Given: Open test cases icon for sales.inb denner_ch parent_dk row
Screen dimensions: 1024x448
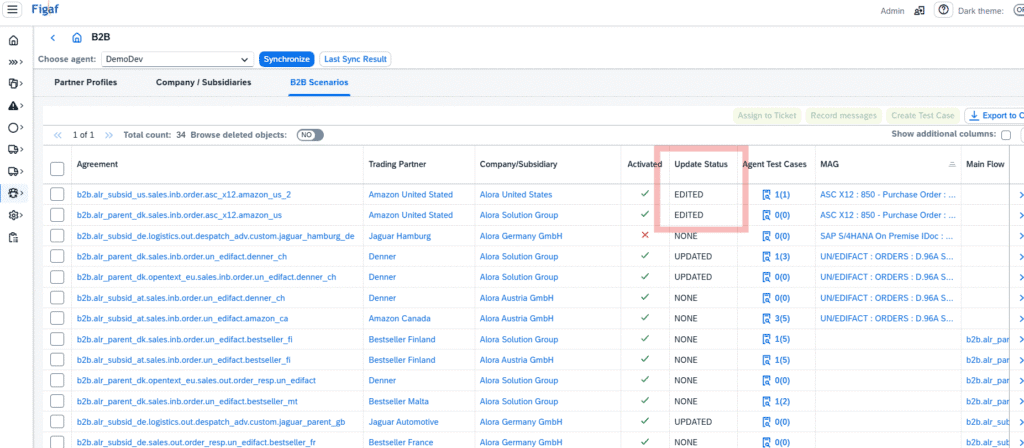Looking at the screenshot, I should point(767,257).
